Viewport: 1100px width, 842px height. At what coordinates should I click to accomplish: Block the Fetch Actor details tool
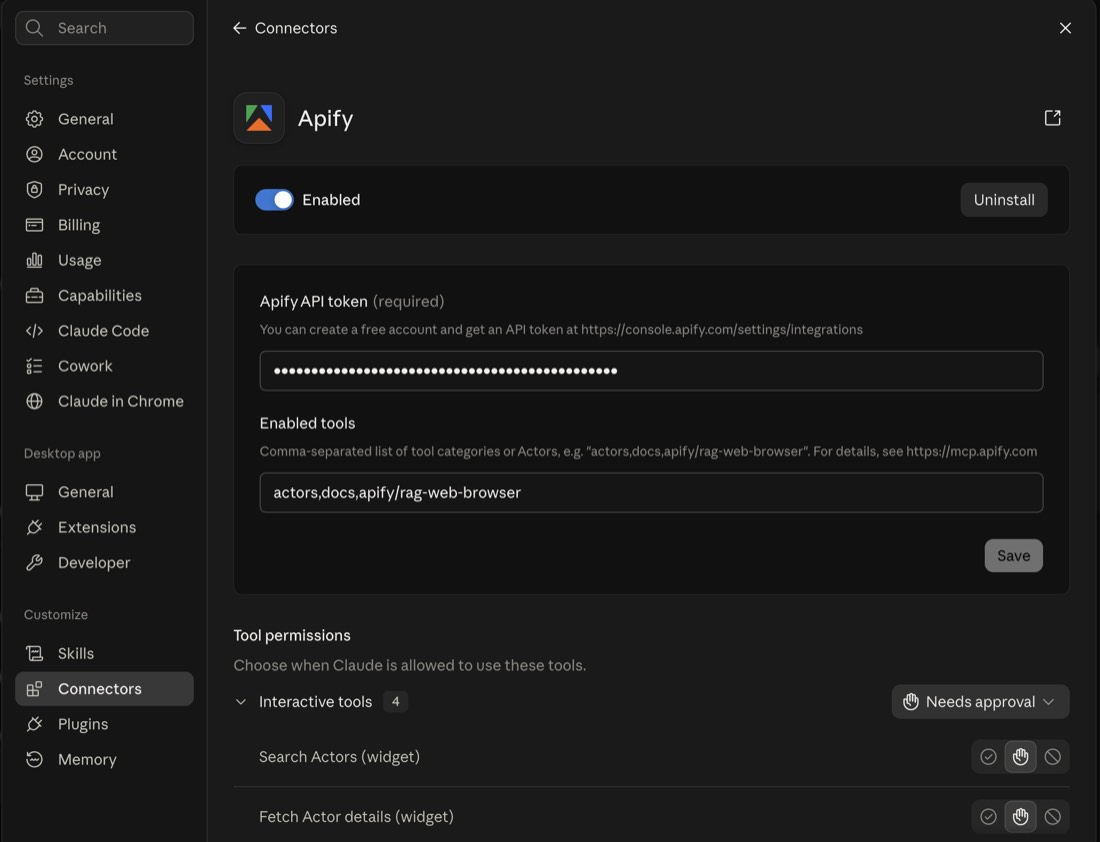(1052, 816)
